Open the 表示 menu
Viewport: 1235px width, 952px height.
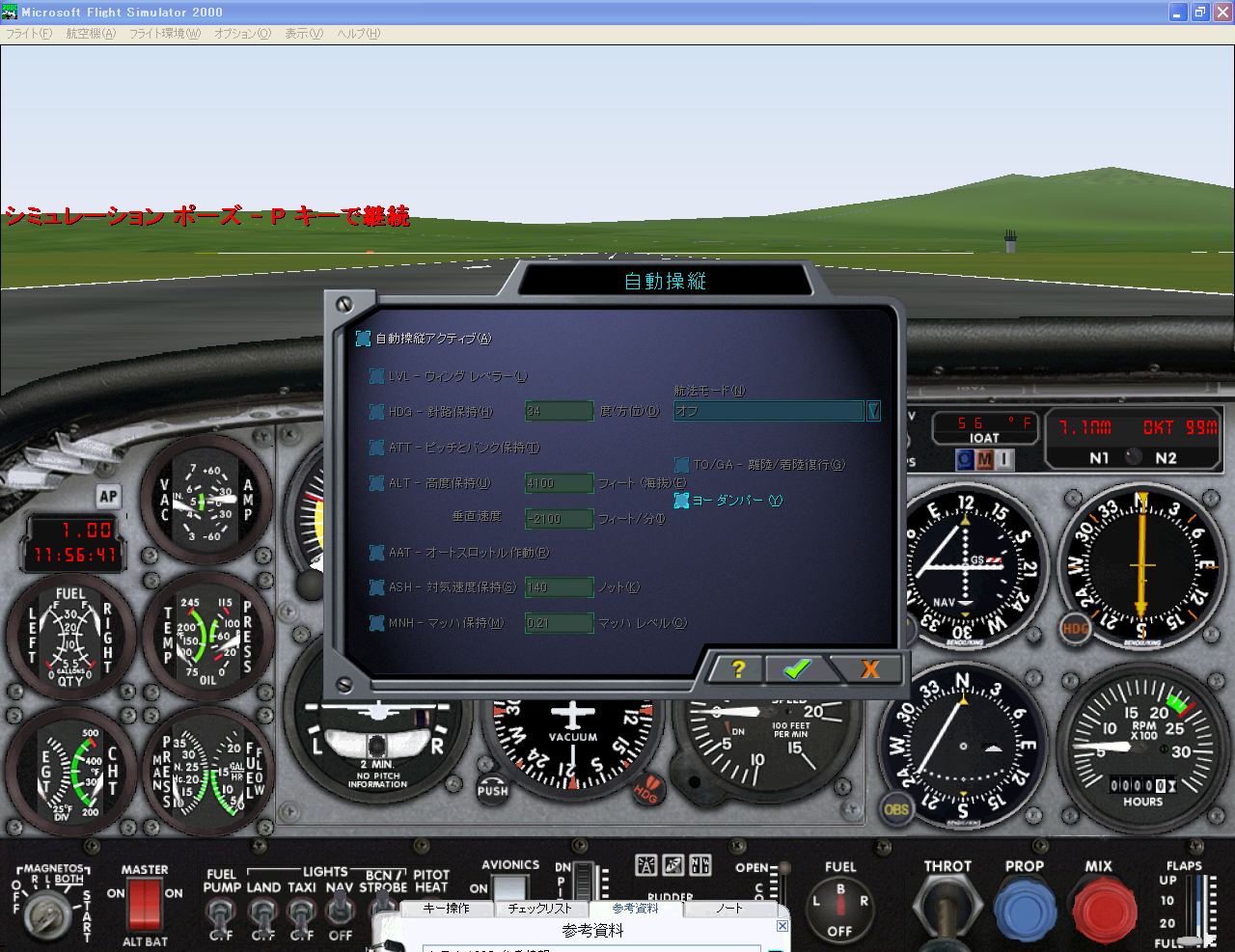[304, 34]
